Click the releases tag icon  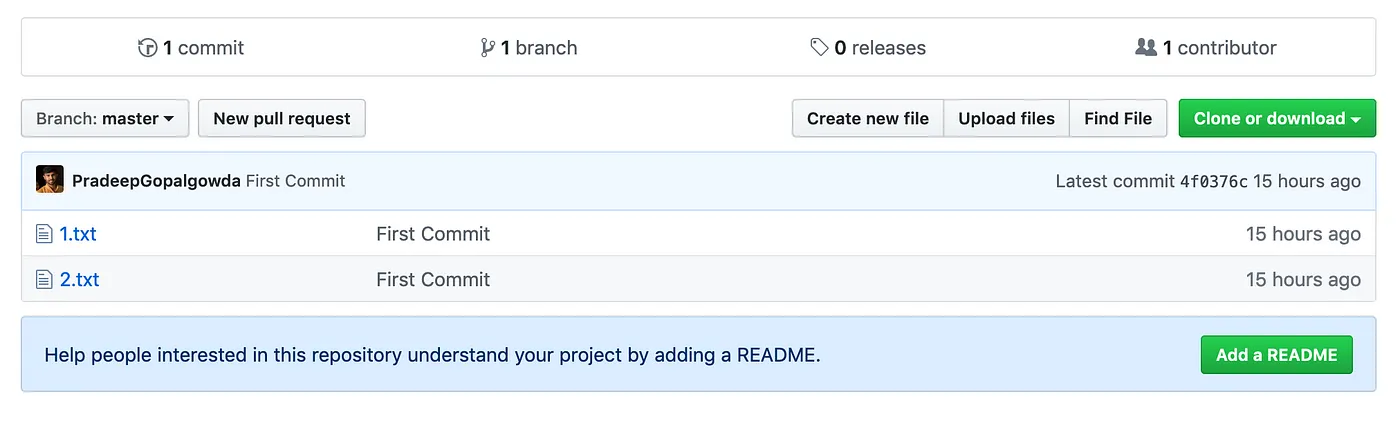819,48
